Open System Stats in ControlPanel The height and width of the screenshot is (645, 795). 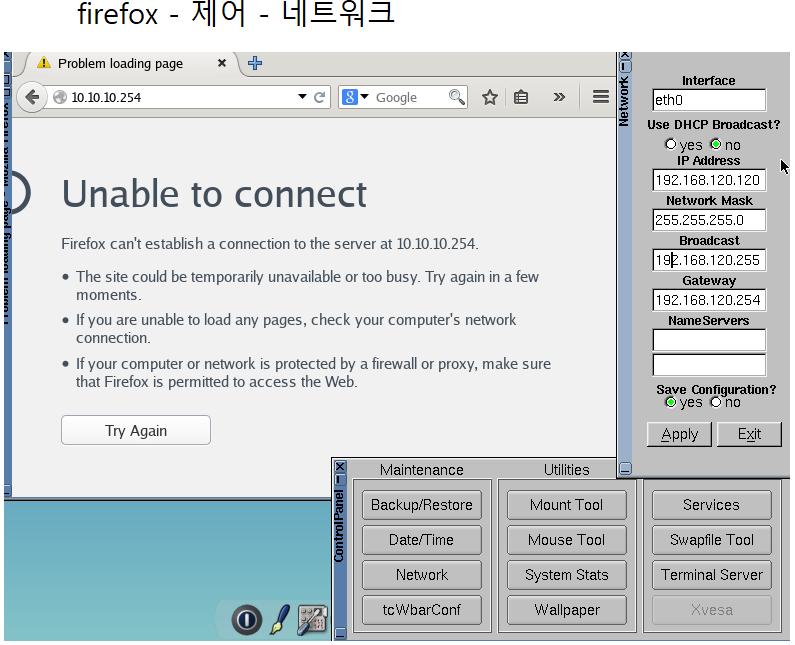tap(567, 575)
